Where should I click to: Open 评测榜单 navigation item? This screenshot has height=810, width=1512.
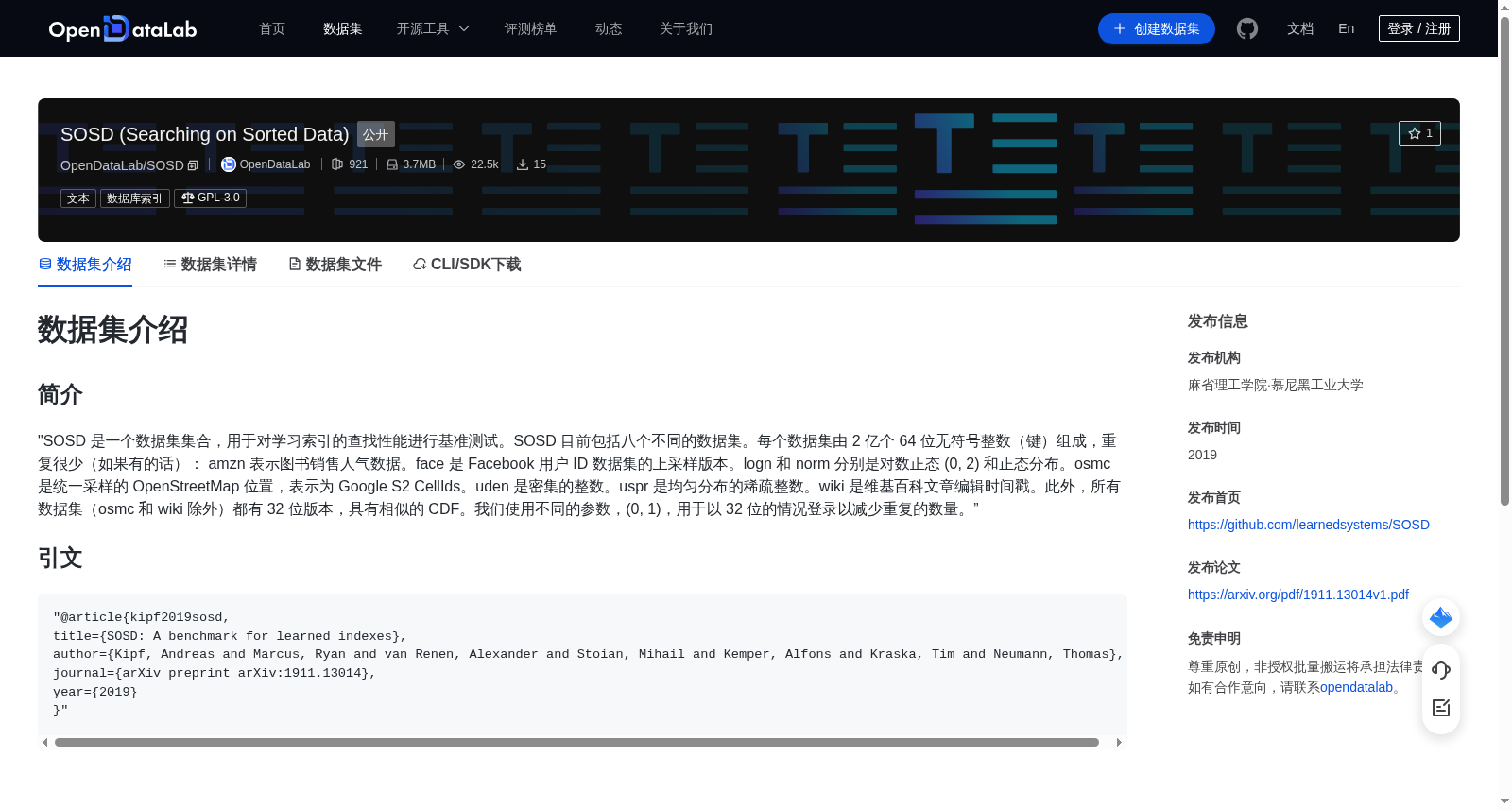530,28
